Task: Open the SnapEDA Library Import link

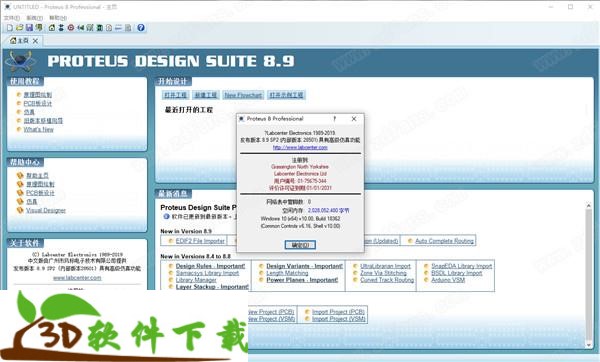Action: 461,266
